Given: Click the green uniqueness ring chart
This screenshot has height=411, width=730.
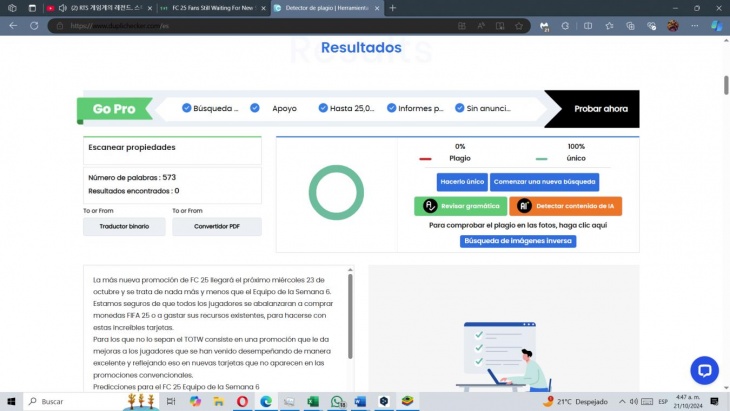Looking at the screenshot, I should tap(336, 192).
